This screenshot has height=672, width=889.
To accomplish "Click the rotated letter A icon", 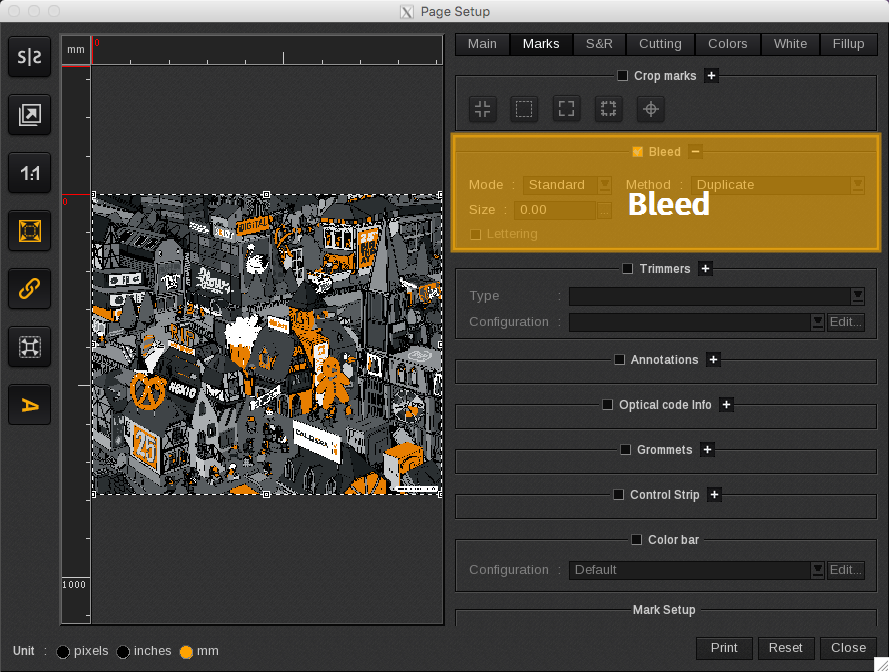I will tap(30, 405).
